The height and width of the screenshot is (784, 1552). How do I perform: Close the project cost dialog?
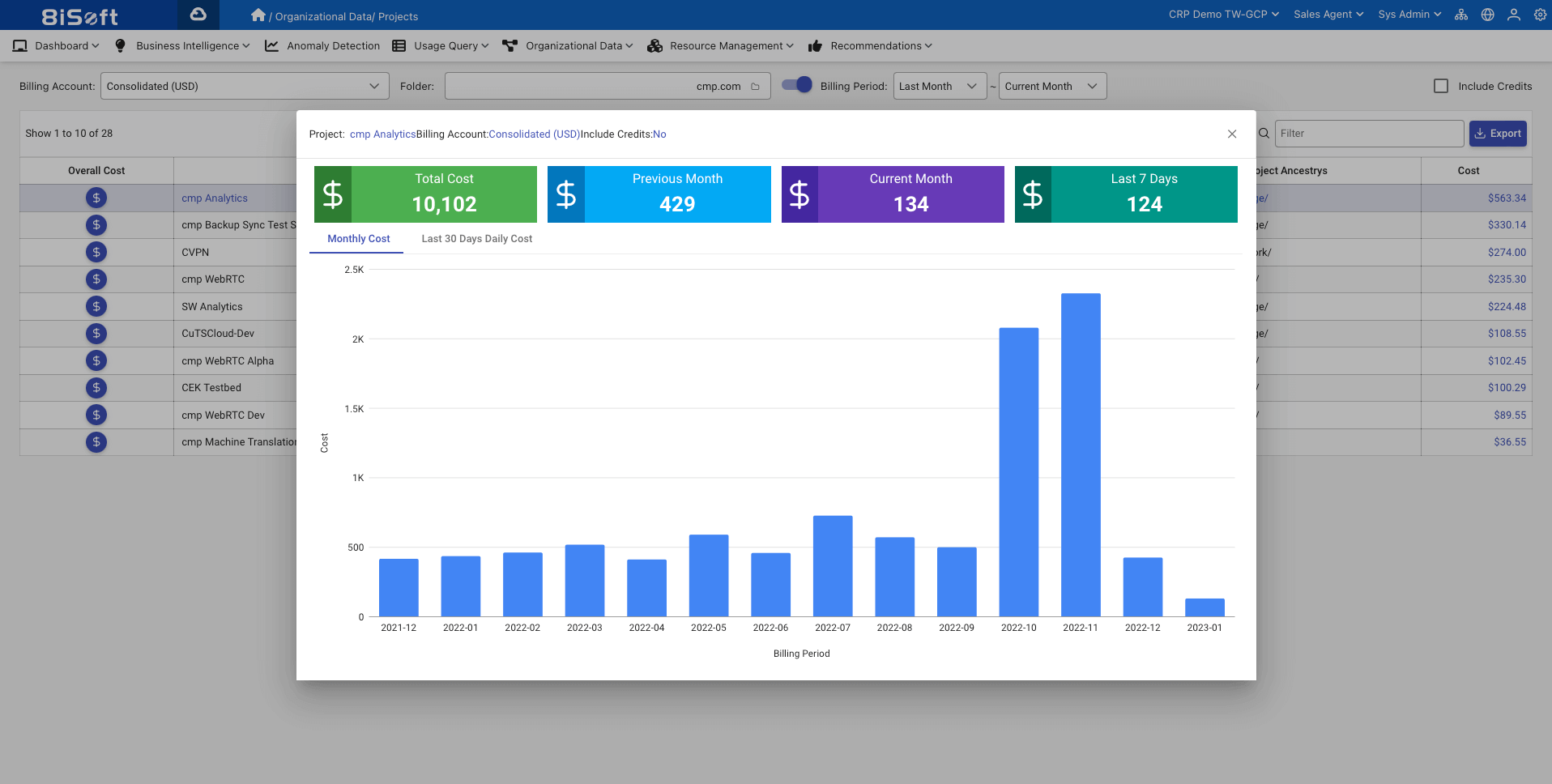point(1232,134)
